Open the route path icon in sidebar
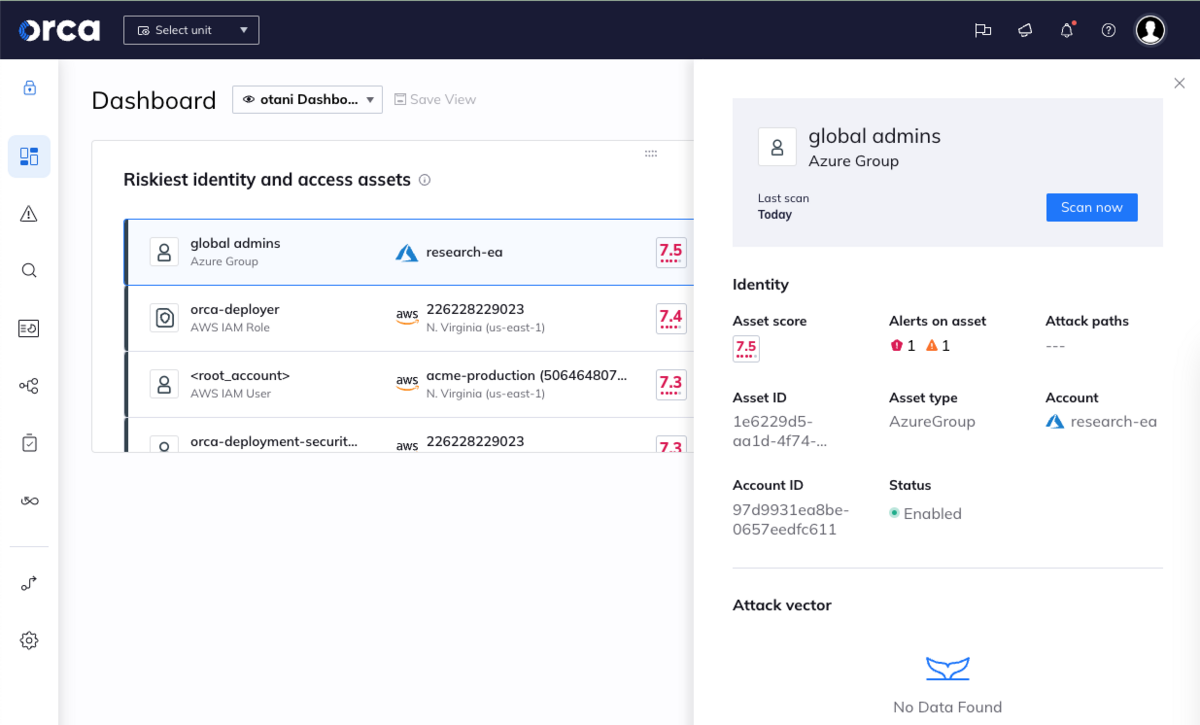Viewport: 1200px width, 725px height. [29, 583]
